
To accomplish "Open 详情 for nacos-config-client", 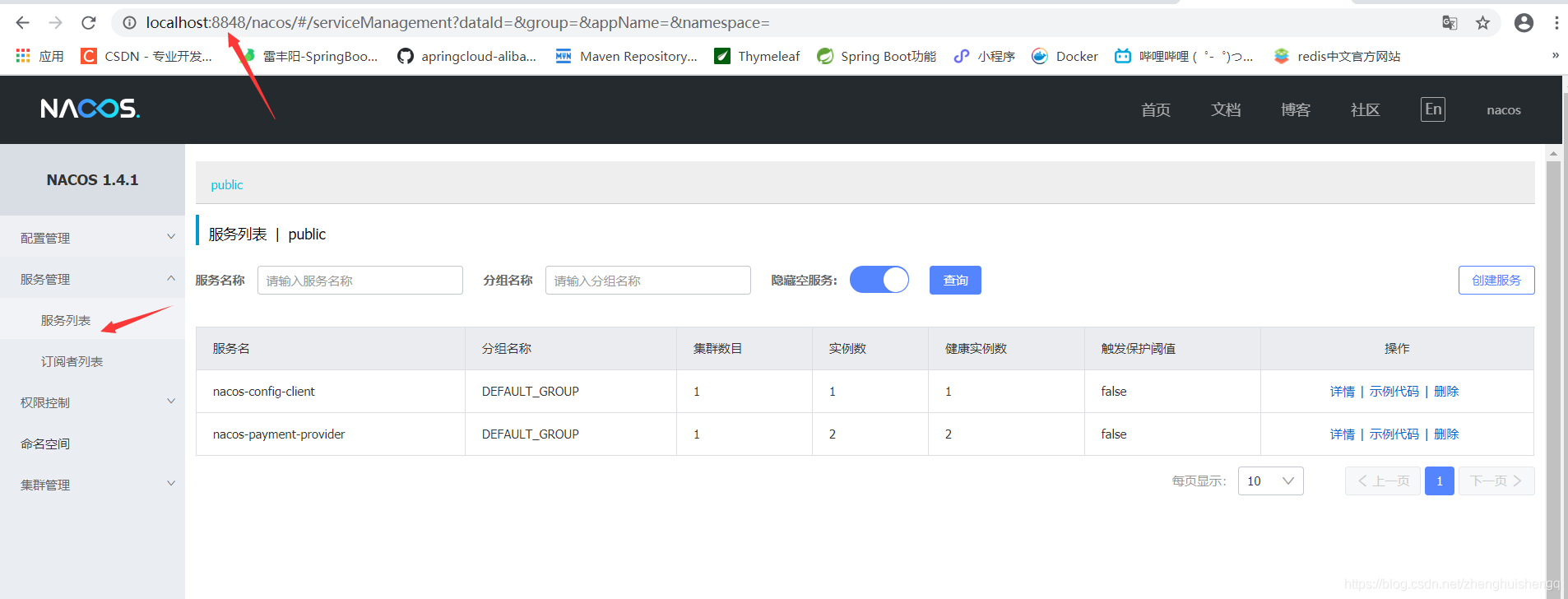I will click(1343, 391).
